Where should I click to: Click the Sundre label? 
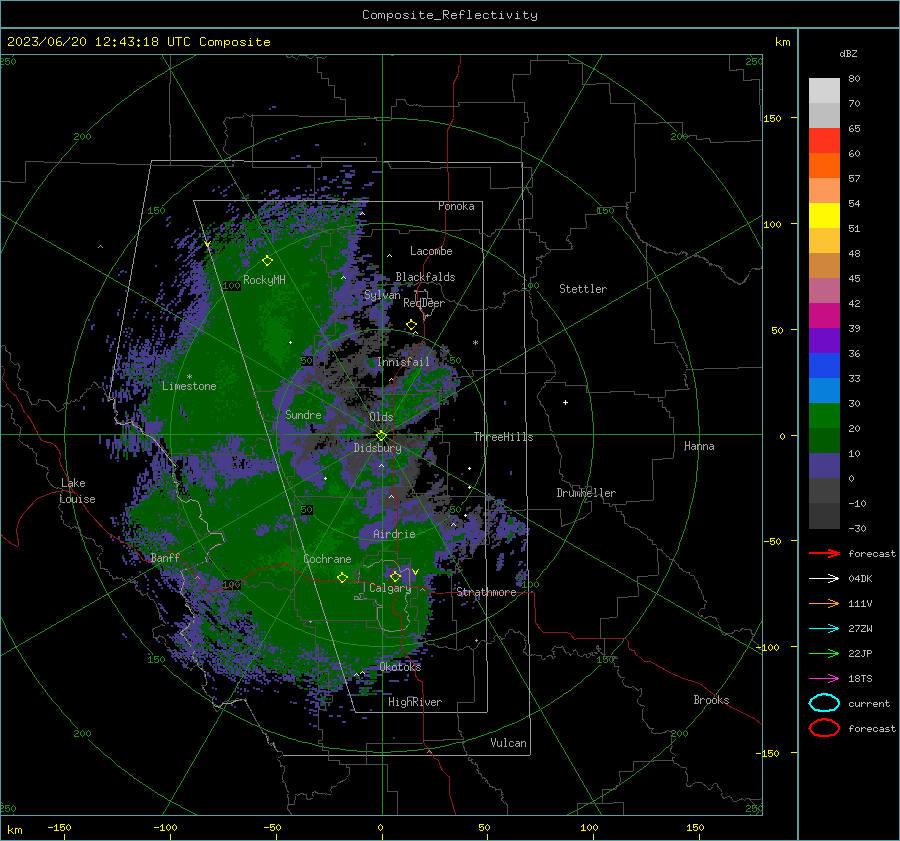(303, 415)
